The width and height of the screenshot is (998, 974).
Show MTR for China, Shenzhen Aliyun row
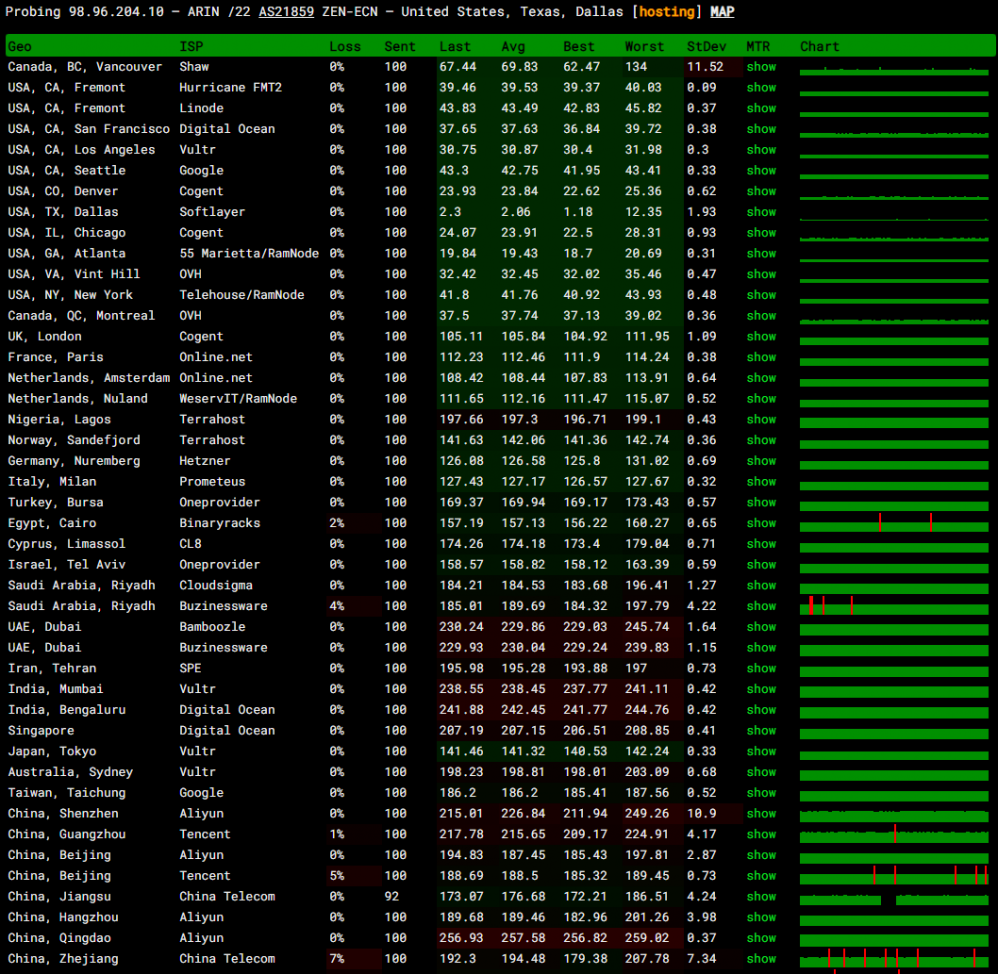[761, 814]
